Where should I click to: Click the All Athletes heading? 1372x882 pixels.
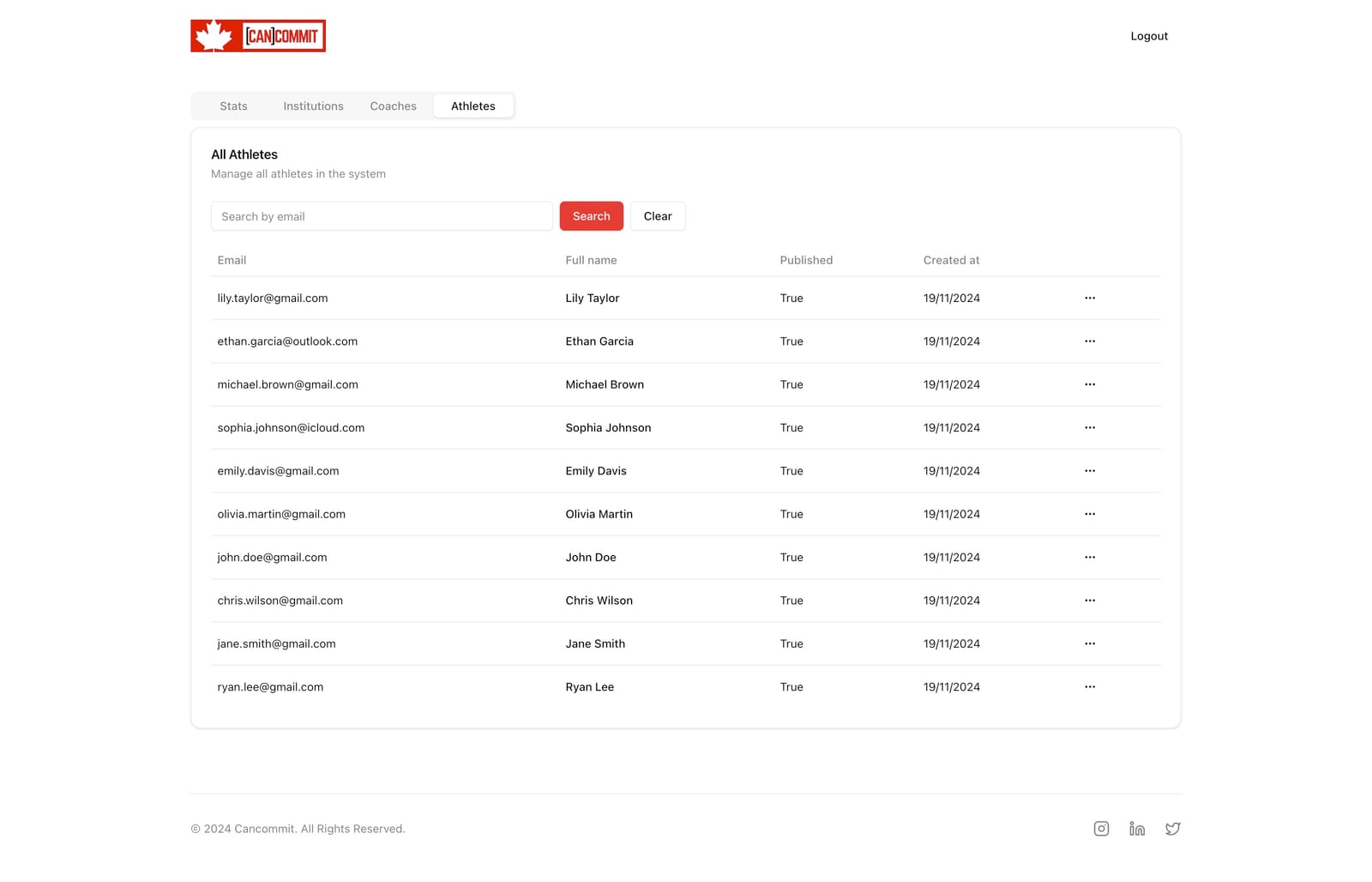[x=244, y=154]
